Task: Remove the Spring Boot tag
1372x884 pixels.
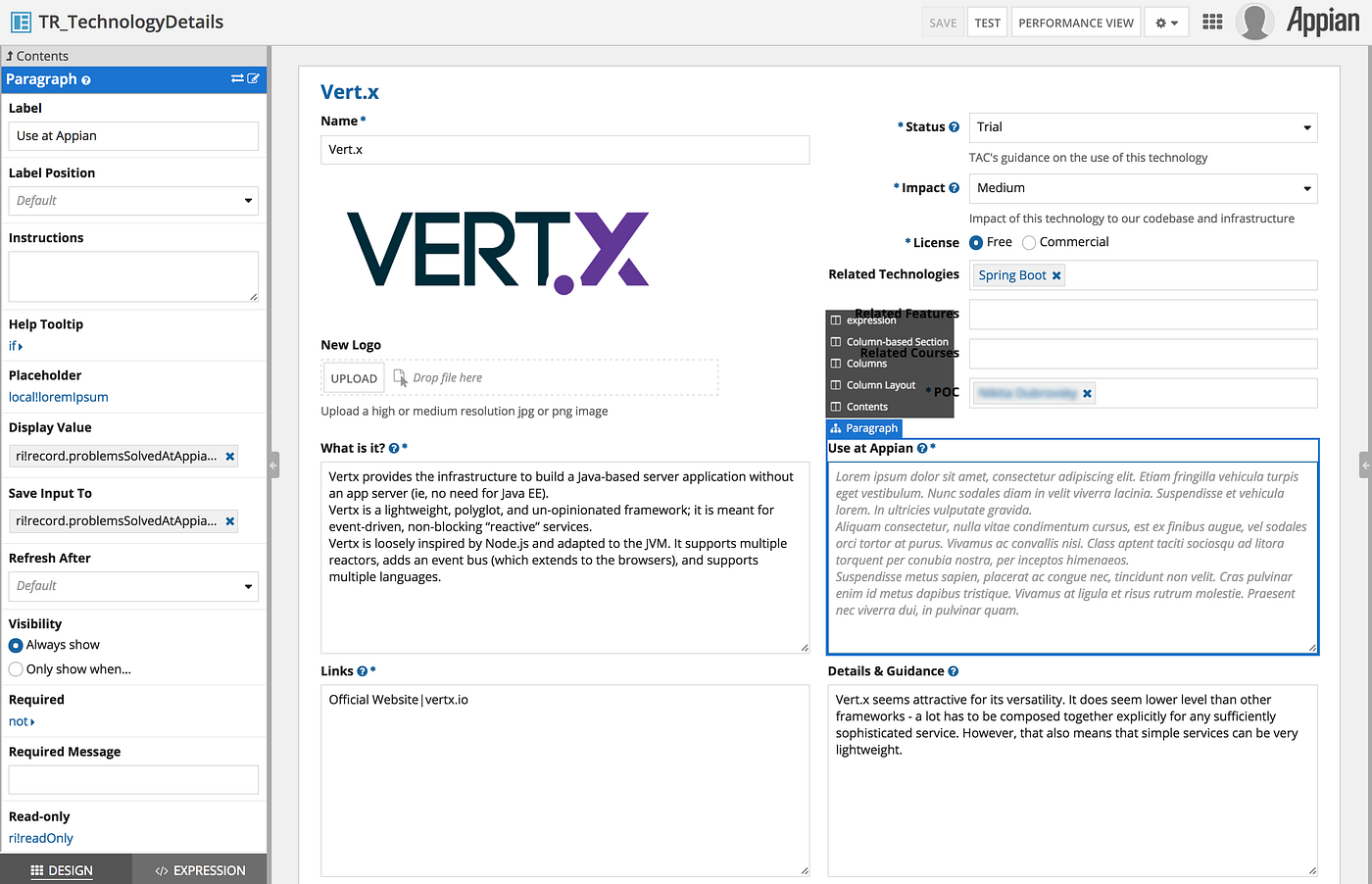Action: coord(1056,276)
